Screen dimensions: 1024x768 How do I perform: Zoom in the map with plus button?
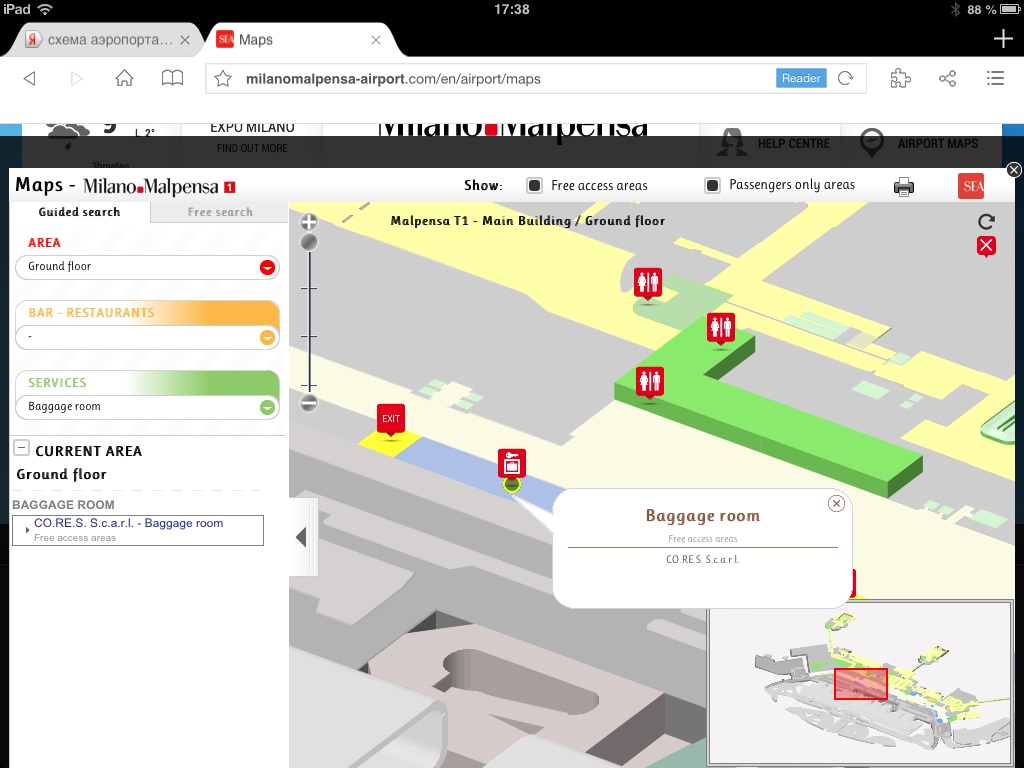tap(309, 221)
